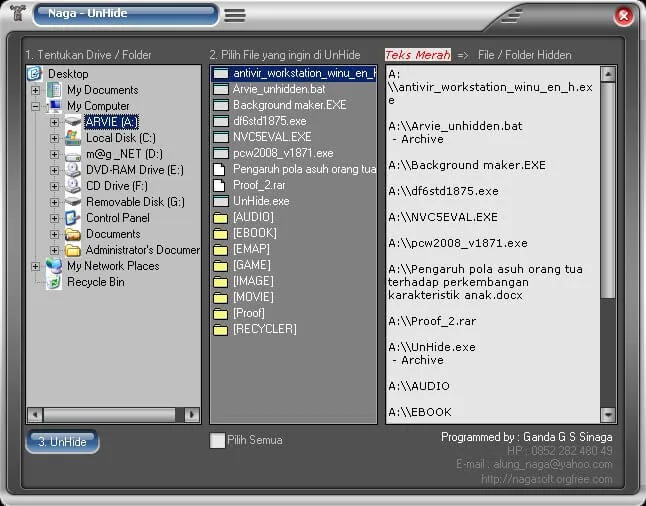Expand the Administrator's Documents node
This screenshot has width=646, height=506.
pyautogui.click(x=54, y=251)
